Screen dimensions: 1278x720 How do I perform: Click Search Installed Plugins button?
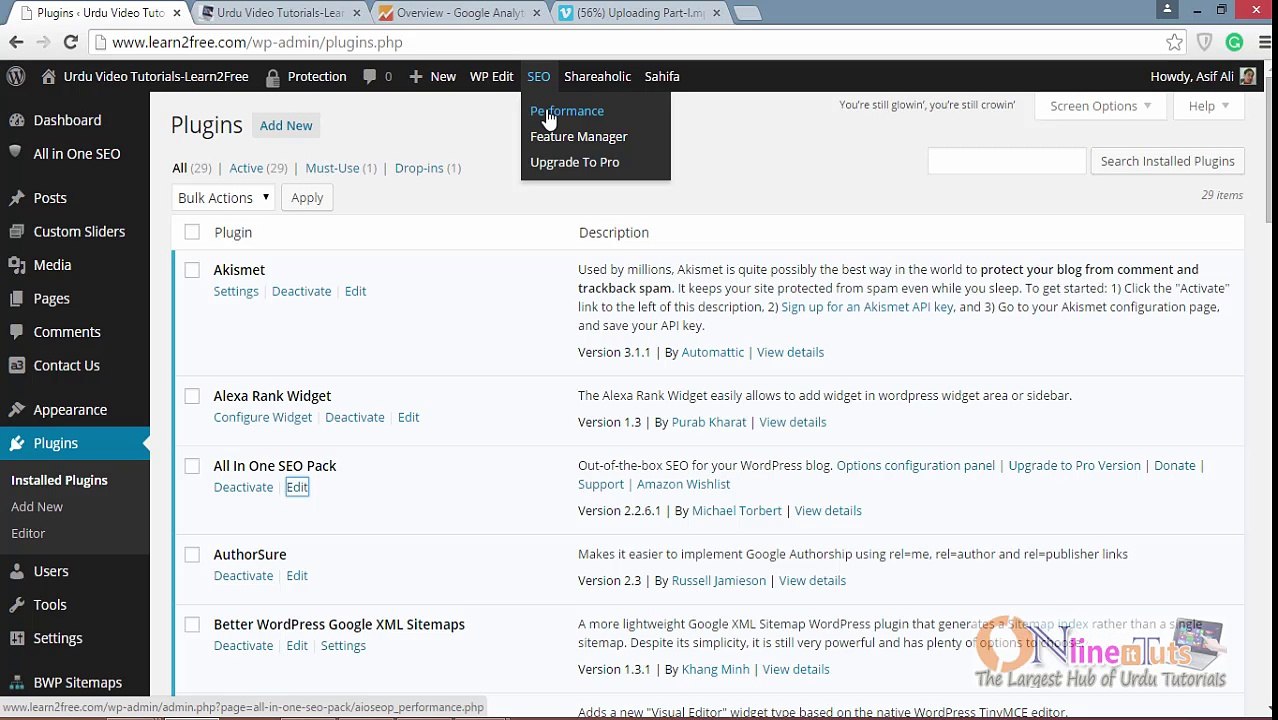tap(1167, 161)
